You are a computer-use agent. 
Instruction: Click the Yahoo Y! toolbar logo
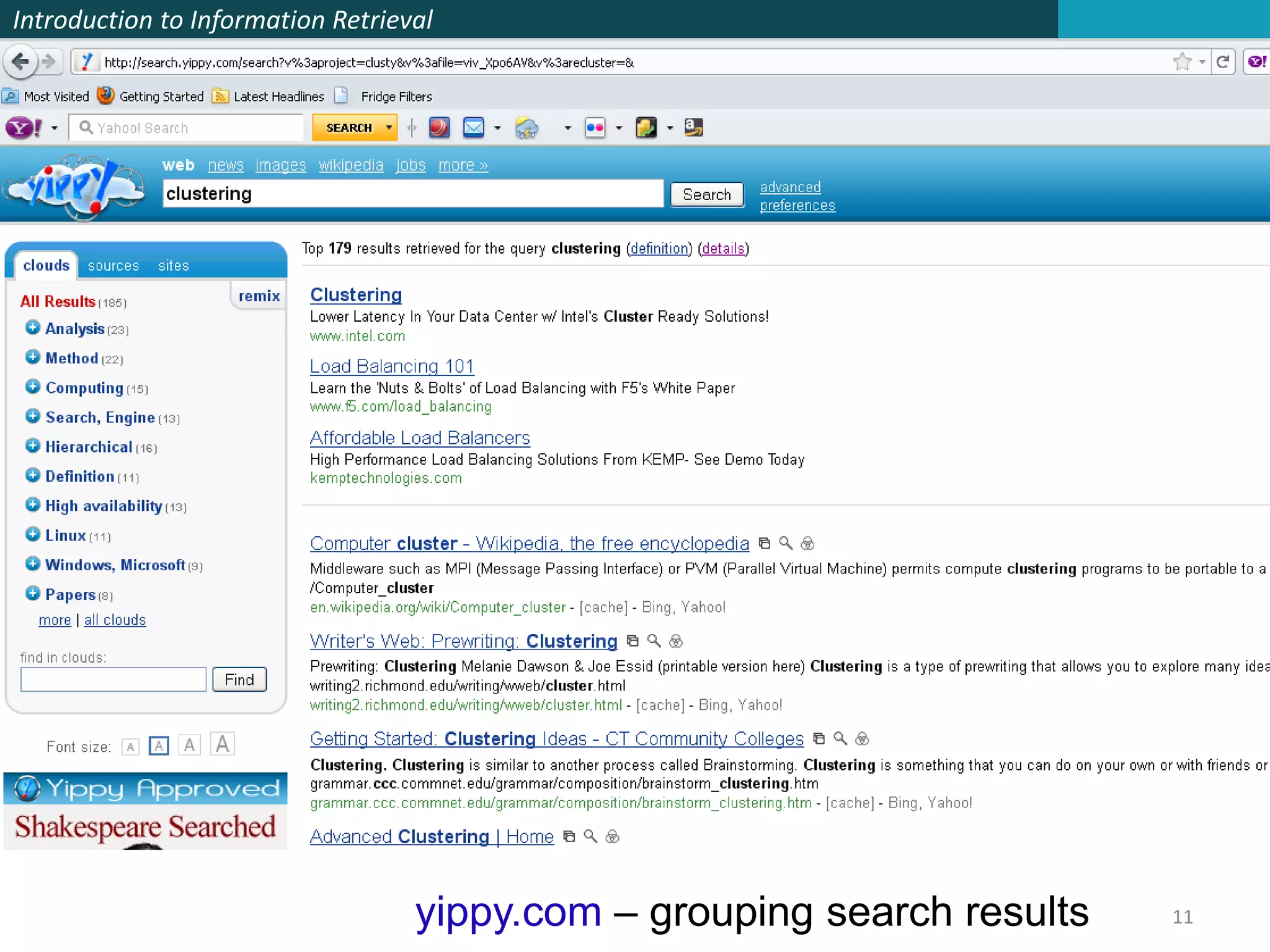pos(24,128)
